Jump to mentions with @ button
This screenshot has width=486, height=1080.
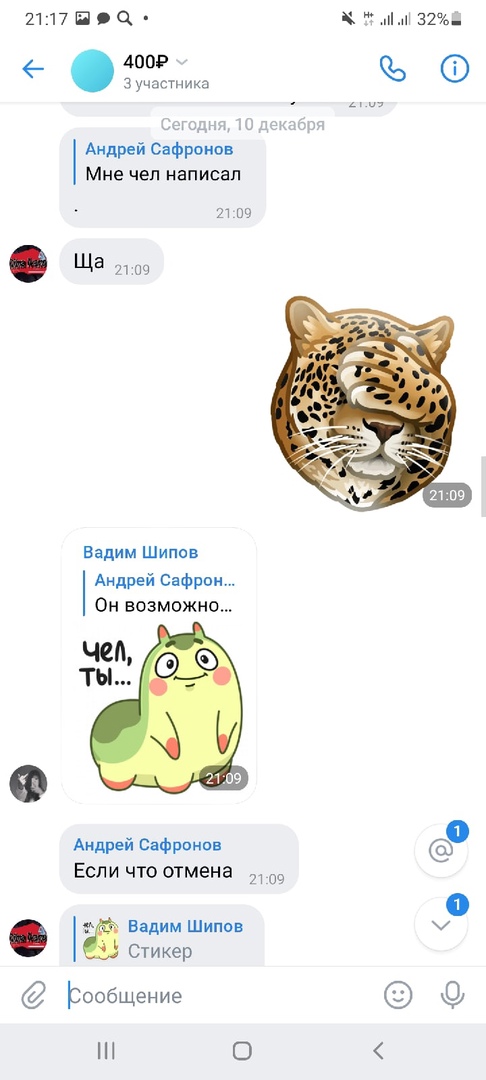click(x=441, y=851)
